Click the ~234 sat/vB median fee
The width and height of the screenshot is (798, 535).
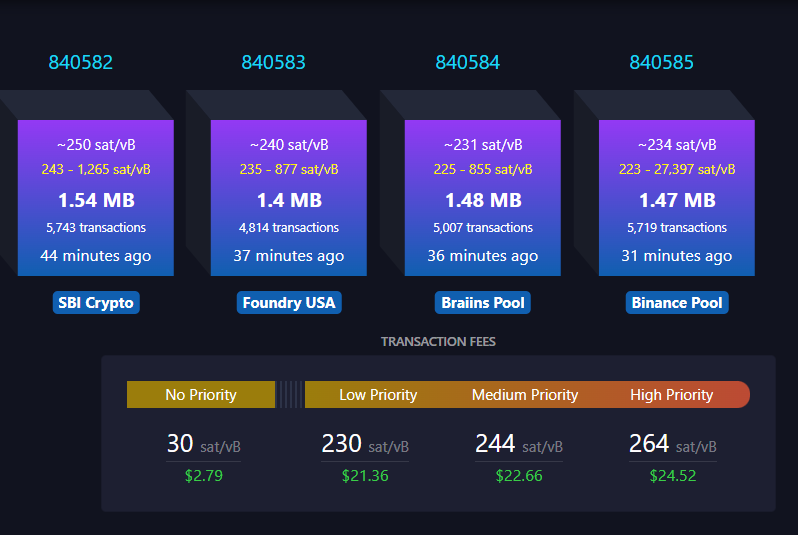pyautogui.click(x=677, y=145)
